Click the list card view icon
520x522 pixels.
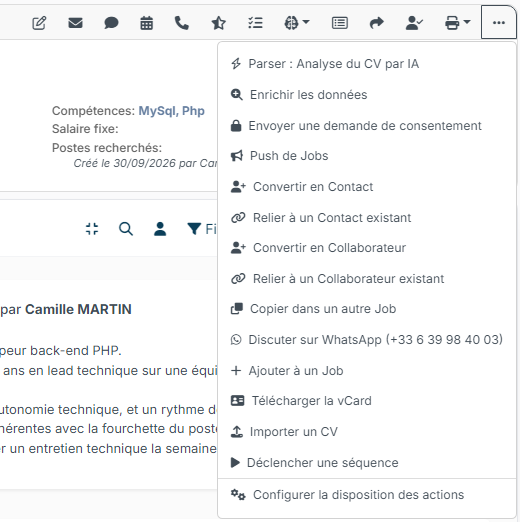click(340, 23)
